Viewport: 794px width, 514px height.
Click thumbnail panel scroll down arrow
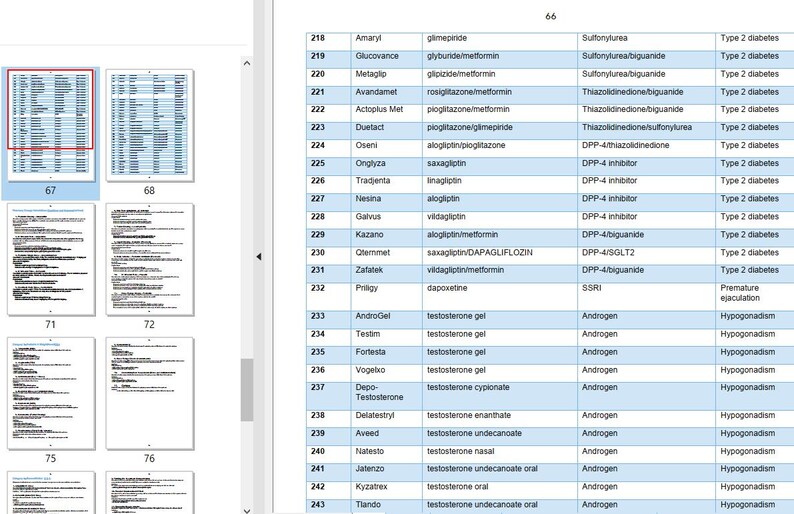pyautogui.click(x=247, y=510)
